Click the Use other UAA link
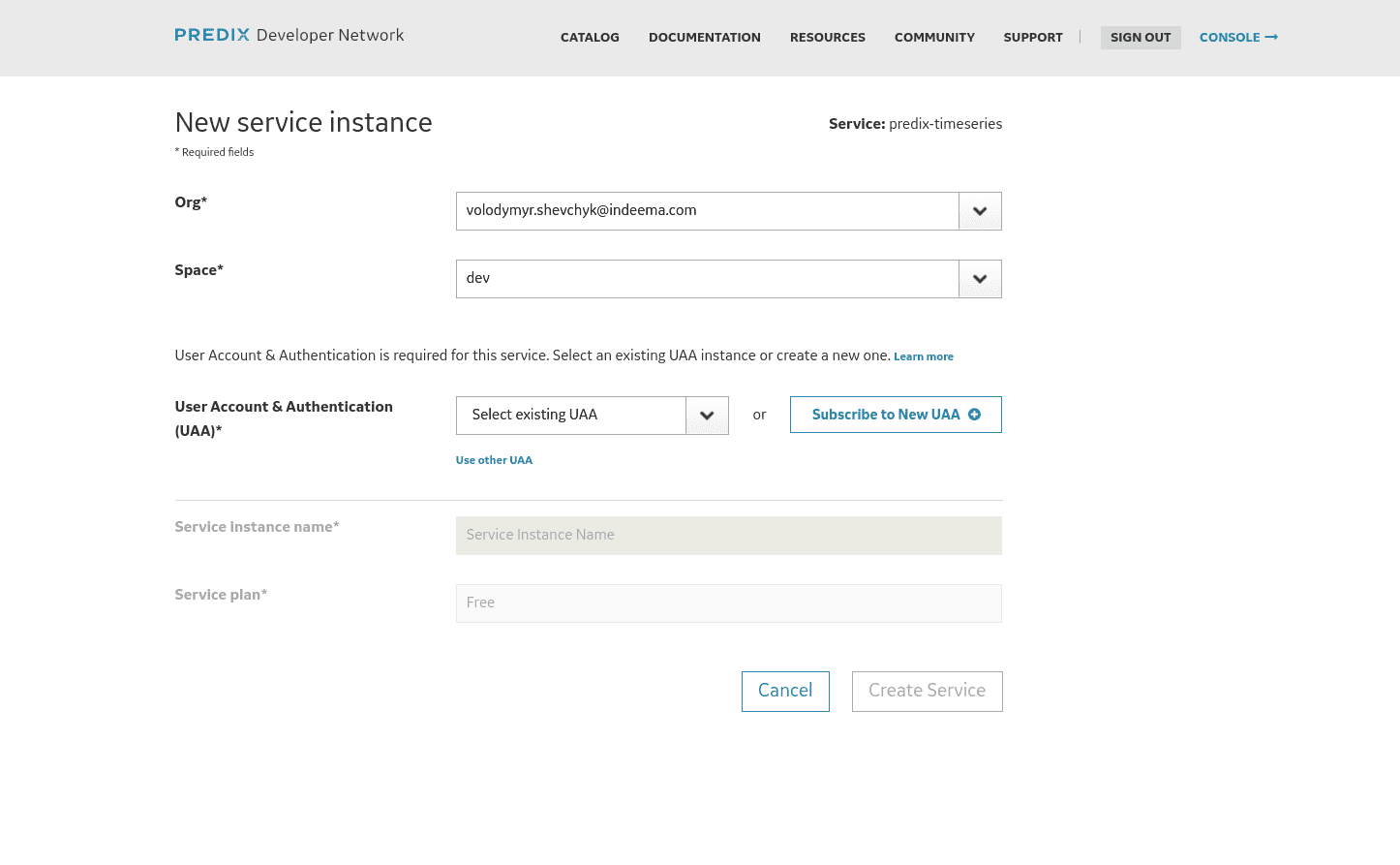This screenshot has width=1400, height=865. click(494, 460)
